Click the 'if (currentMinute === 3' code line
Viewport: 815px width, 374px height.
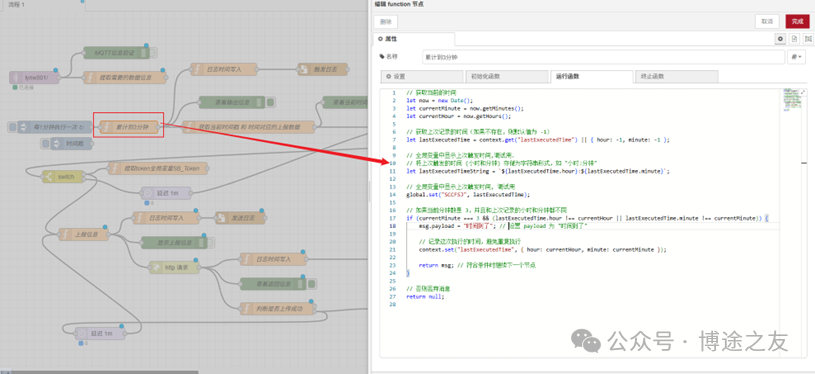[x=587, y=219]
